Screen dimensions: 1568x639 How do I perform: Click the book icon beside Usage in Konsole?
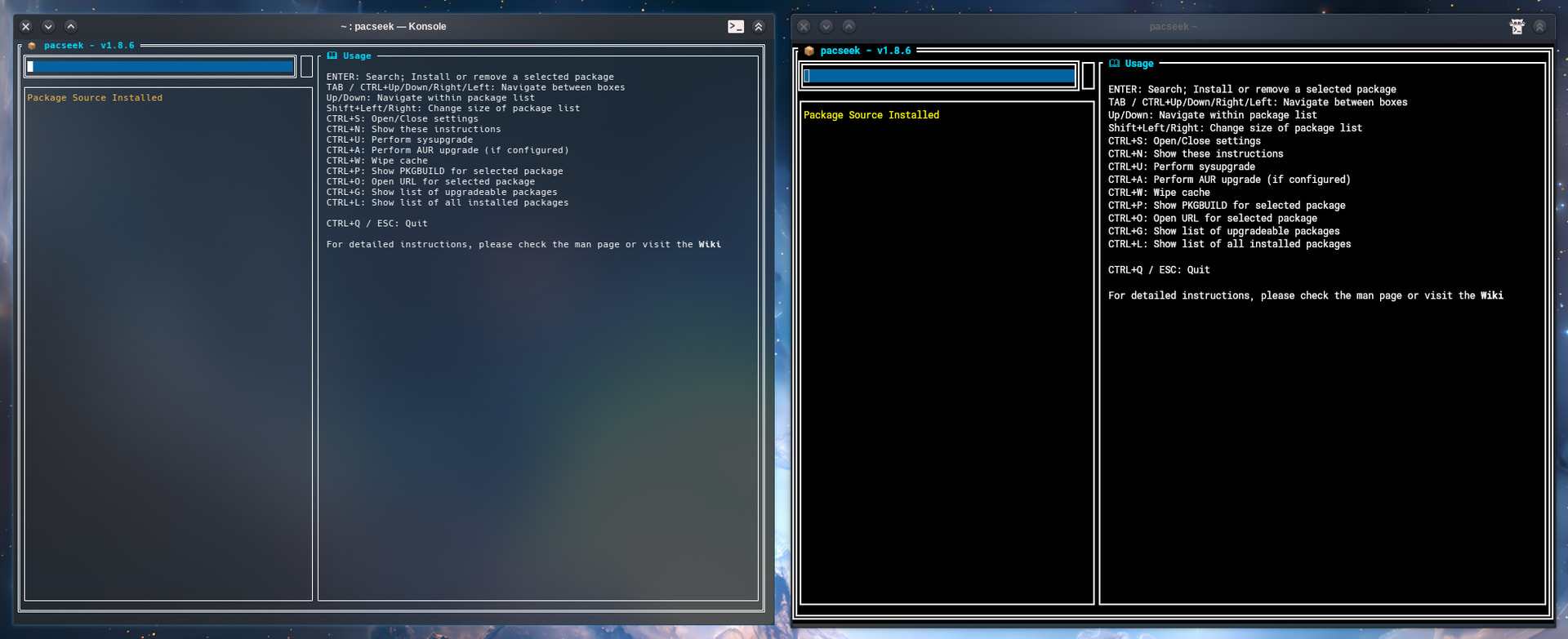click(332, 55)
